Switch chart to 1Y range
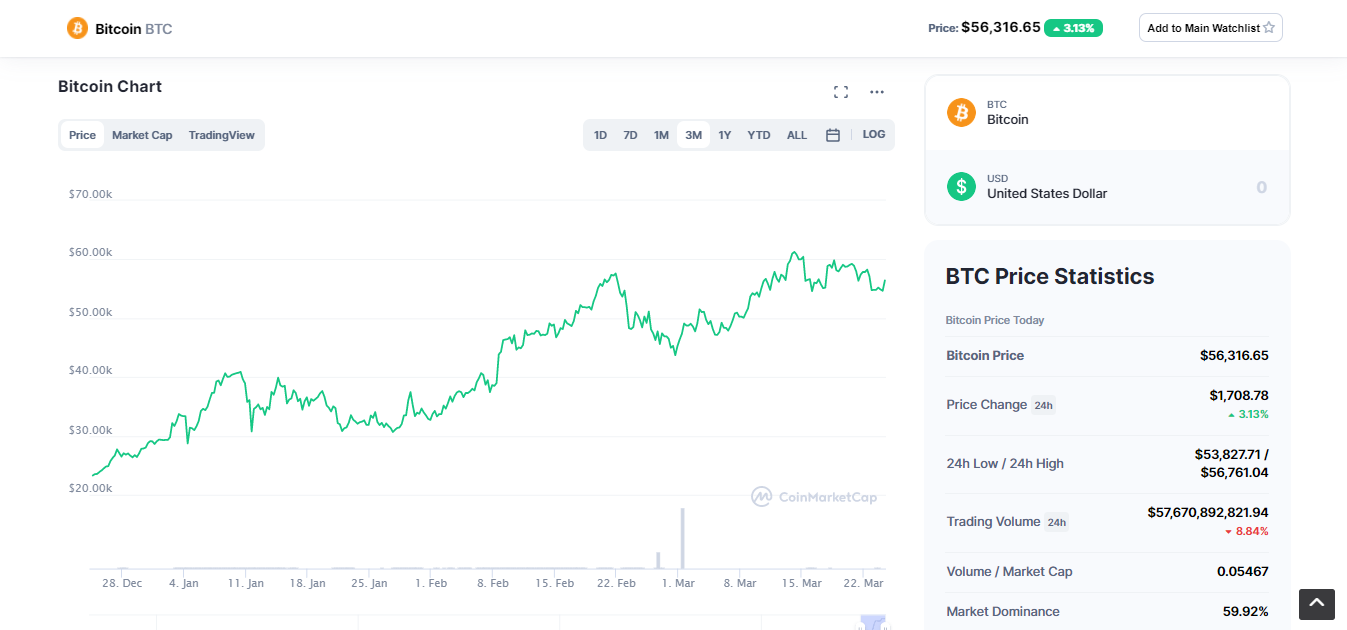The height and width of the screenshot is (630, 1347). pyautogui.click(x=725, y=135)
